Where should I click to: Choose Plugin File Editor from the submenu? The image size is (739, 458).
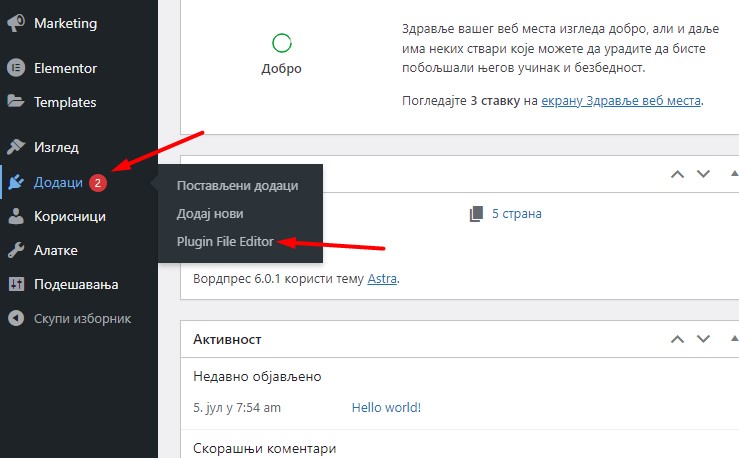click(x=225, y=241)
